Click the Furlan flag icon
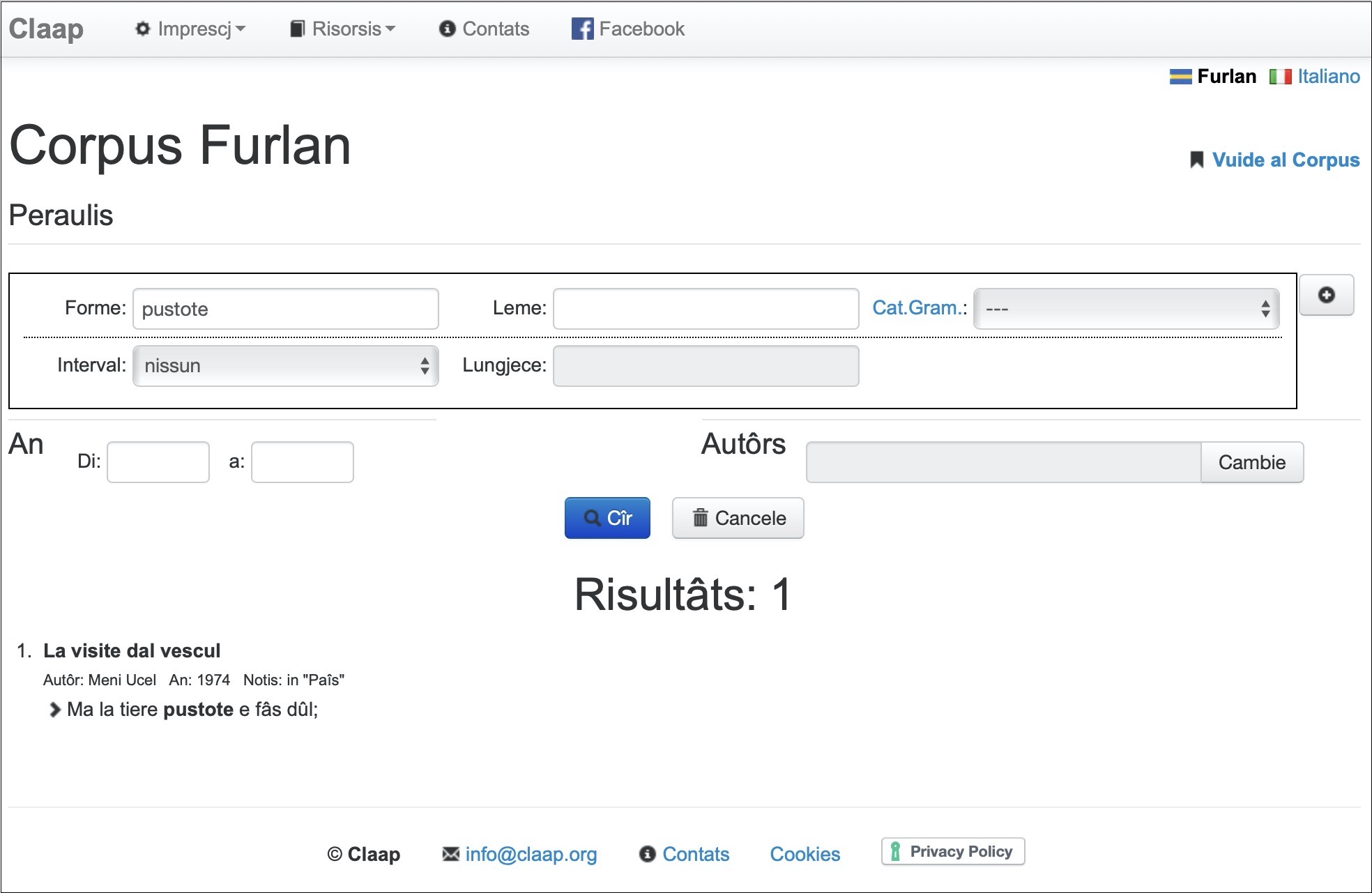1372x893 pixels. pyautogui.click(x=1180, y=76)
